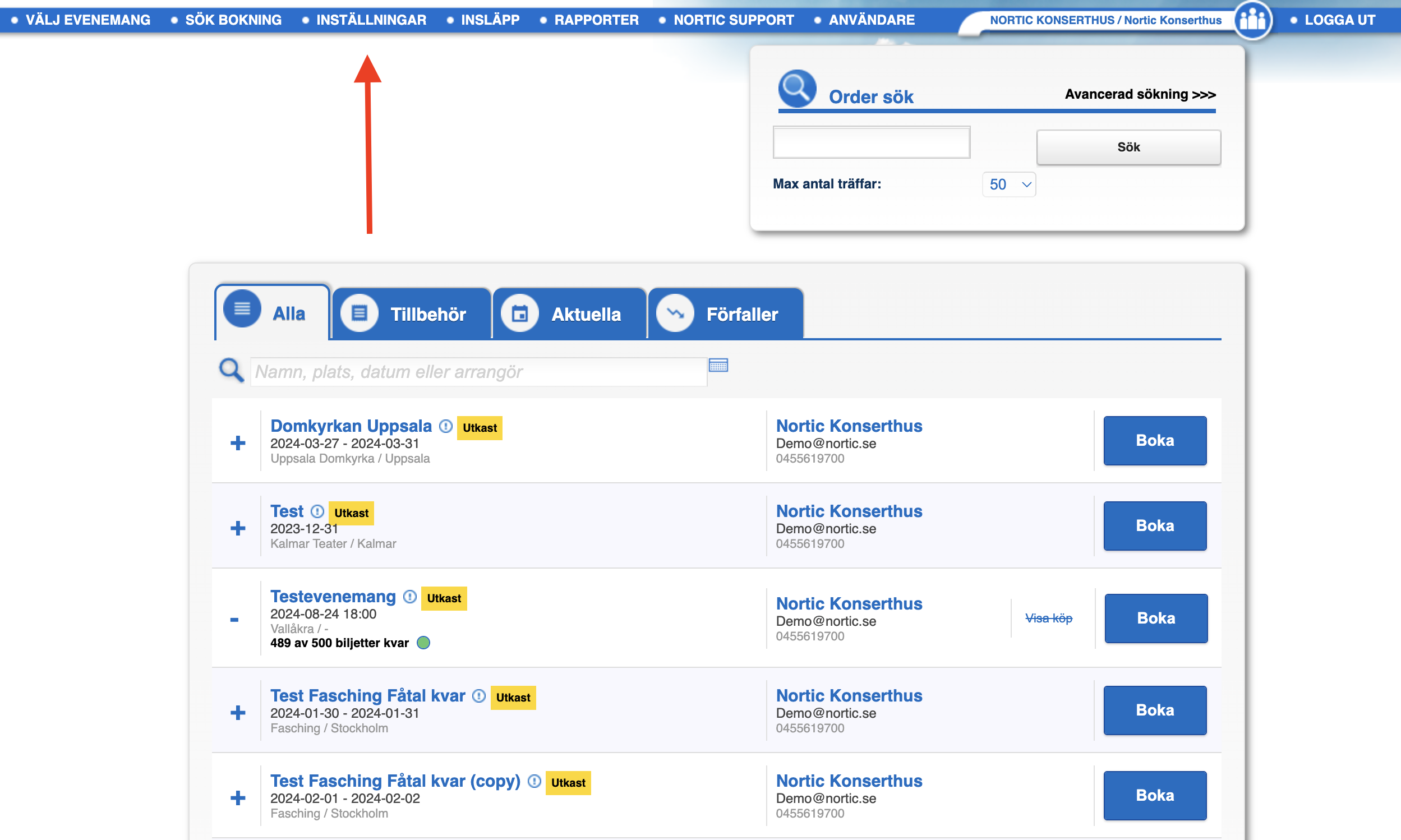Open the Test event link

[287, 511]
